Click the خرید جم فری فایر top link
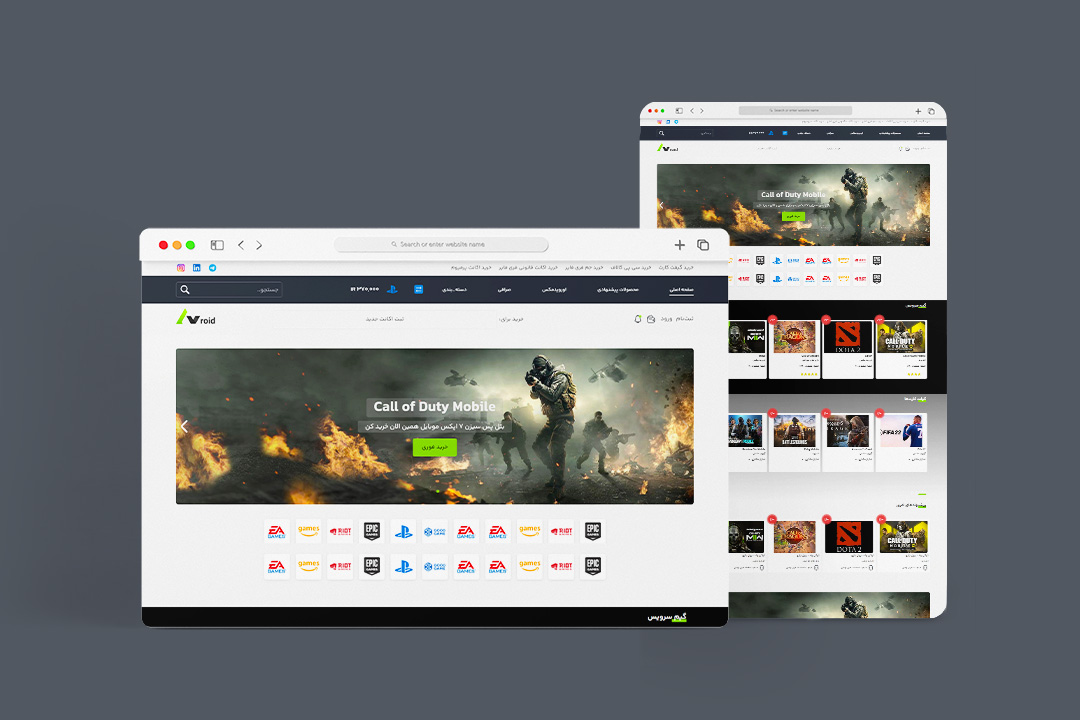This screenshot has height=720, width=1080. pos(584,267)
